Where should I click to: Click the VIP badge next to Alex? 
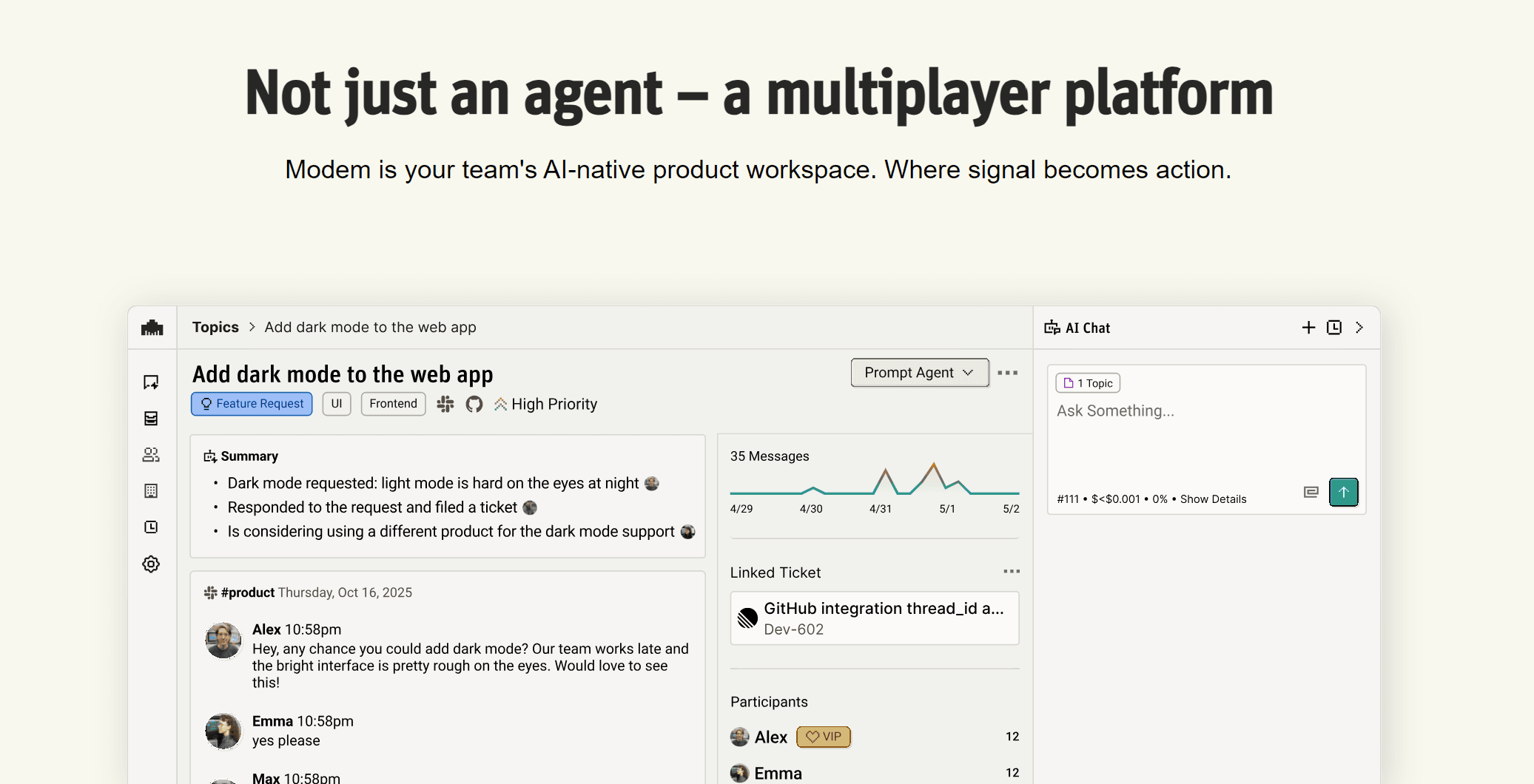pyautogui.click(x=824, y=737)
